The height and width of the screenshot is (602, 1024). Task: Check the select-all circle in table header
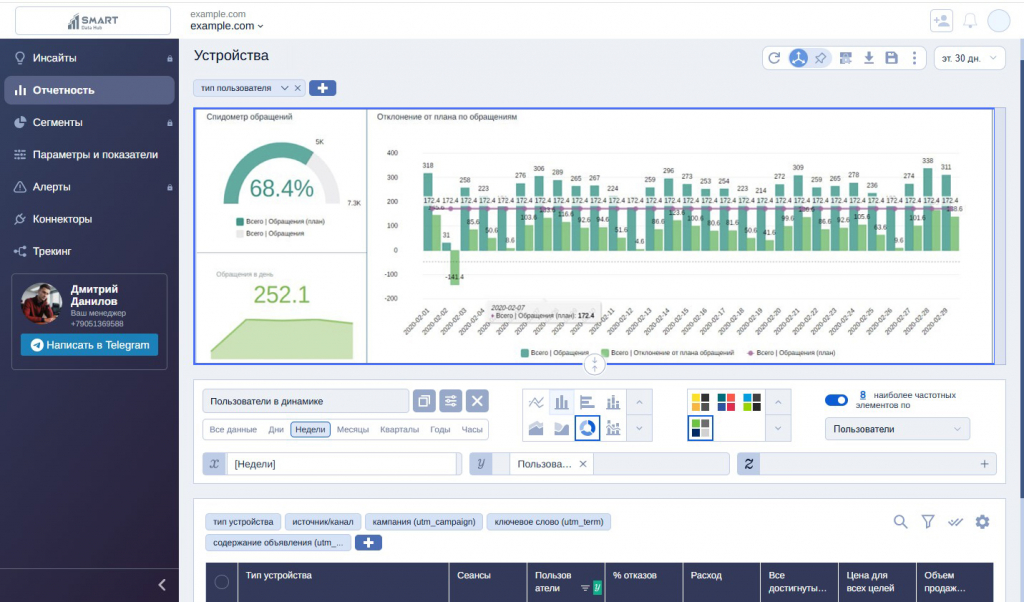click(221, 582)
